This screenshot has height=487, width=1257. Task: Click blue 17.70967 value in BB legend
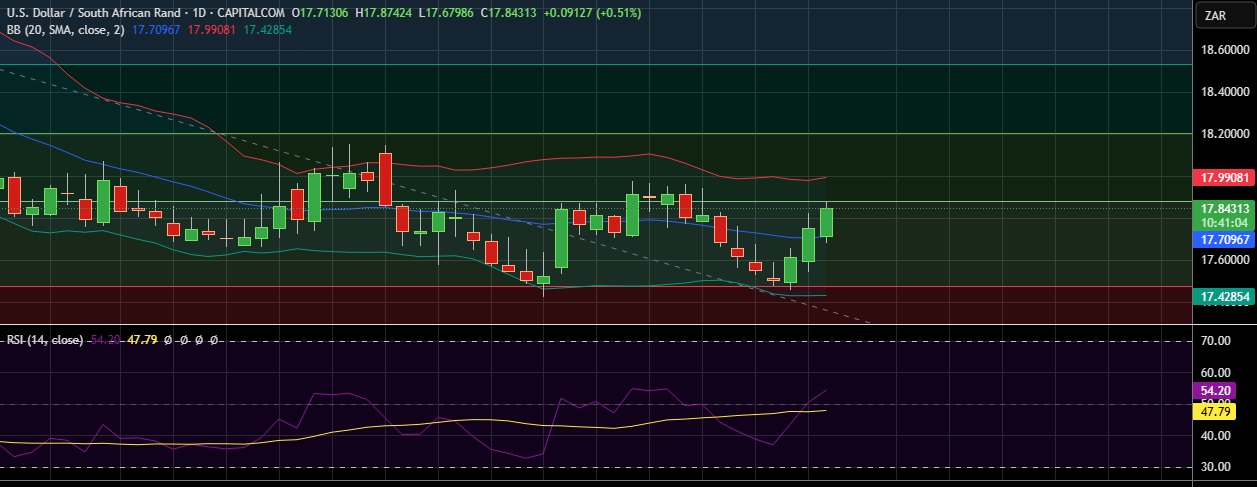point(158,30)
